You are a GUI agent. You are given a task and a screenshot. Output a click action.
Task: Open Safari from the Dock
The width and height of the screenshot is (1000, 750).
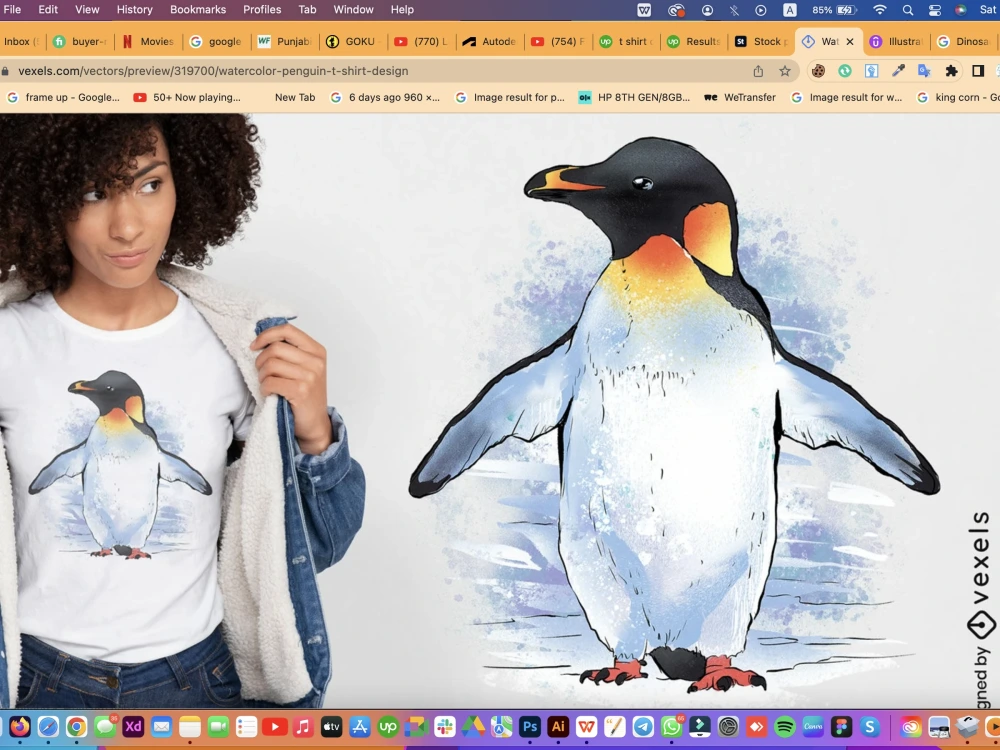tap(48, 726)
